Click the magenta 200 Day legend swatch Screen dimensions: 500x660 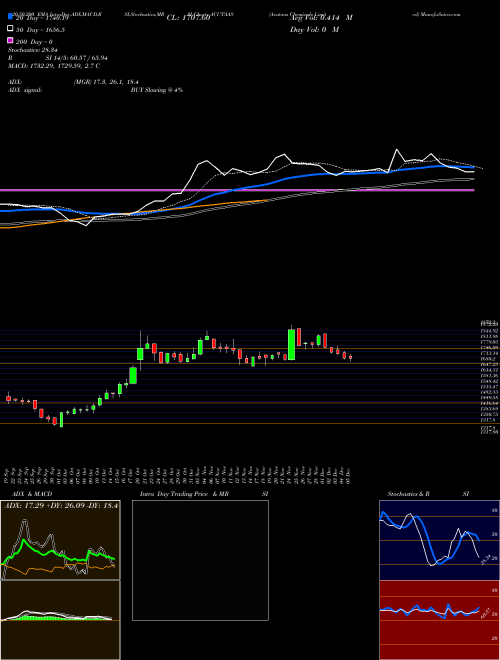pos(10,41)
